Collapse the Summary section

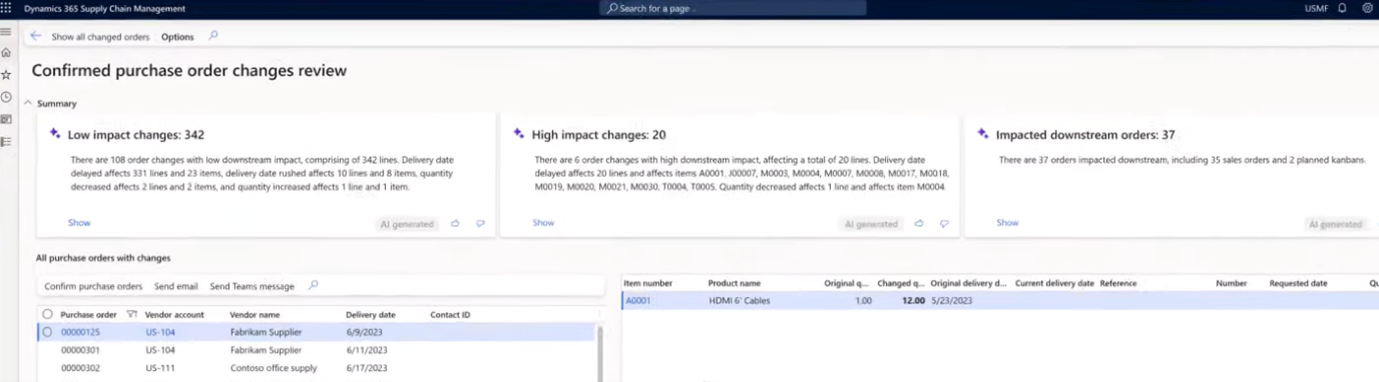click(31, 104)
